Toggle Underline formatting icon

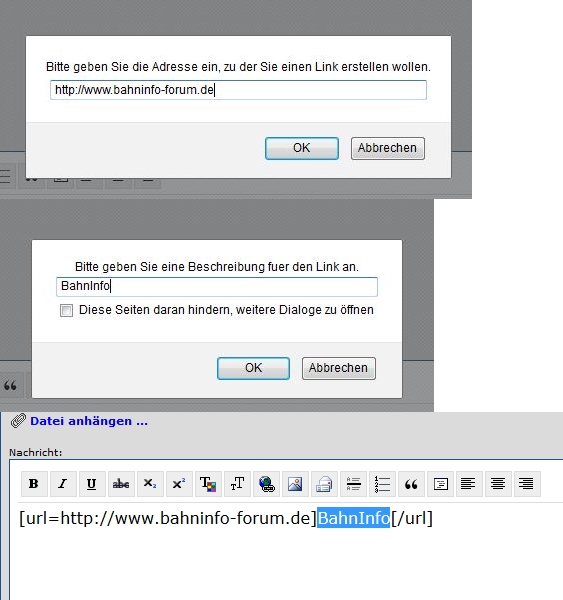coord(92,484)
